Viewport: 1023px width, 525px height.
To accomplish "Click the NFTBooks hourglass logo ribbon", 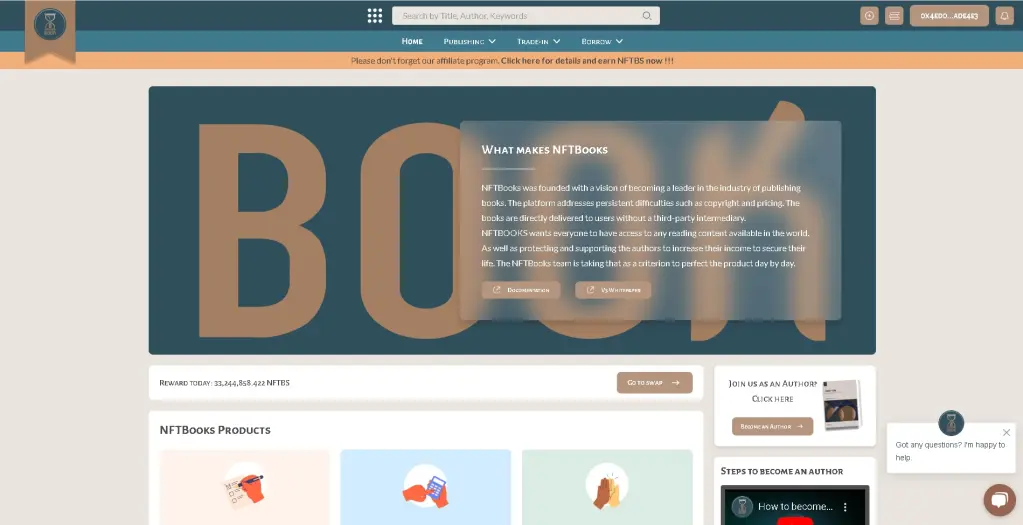I will click(x=50, y=30).
